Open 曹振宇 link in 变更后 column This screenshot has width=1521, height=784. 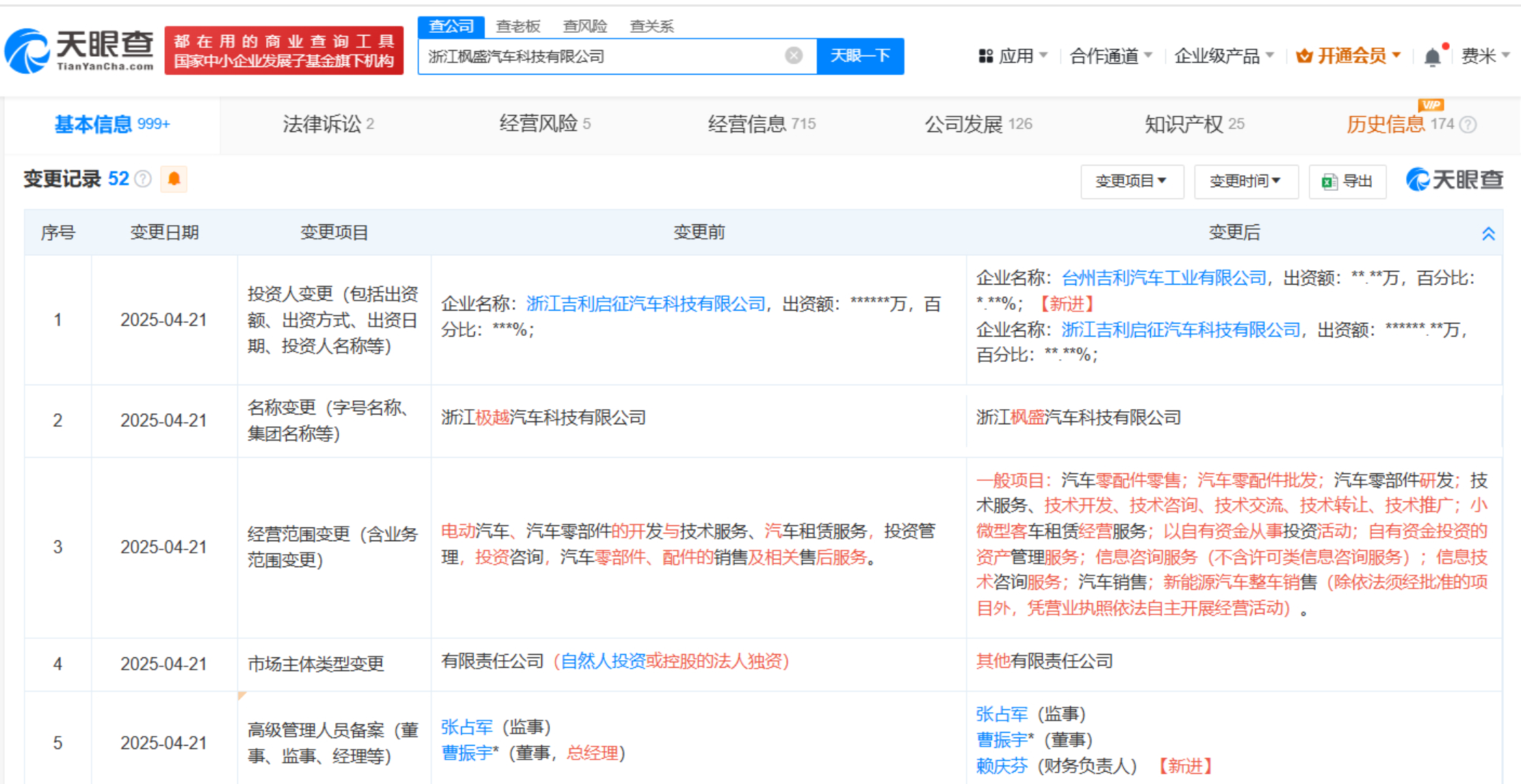[x=1002, y=740]
